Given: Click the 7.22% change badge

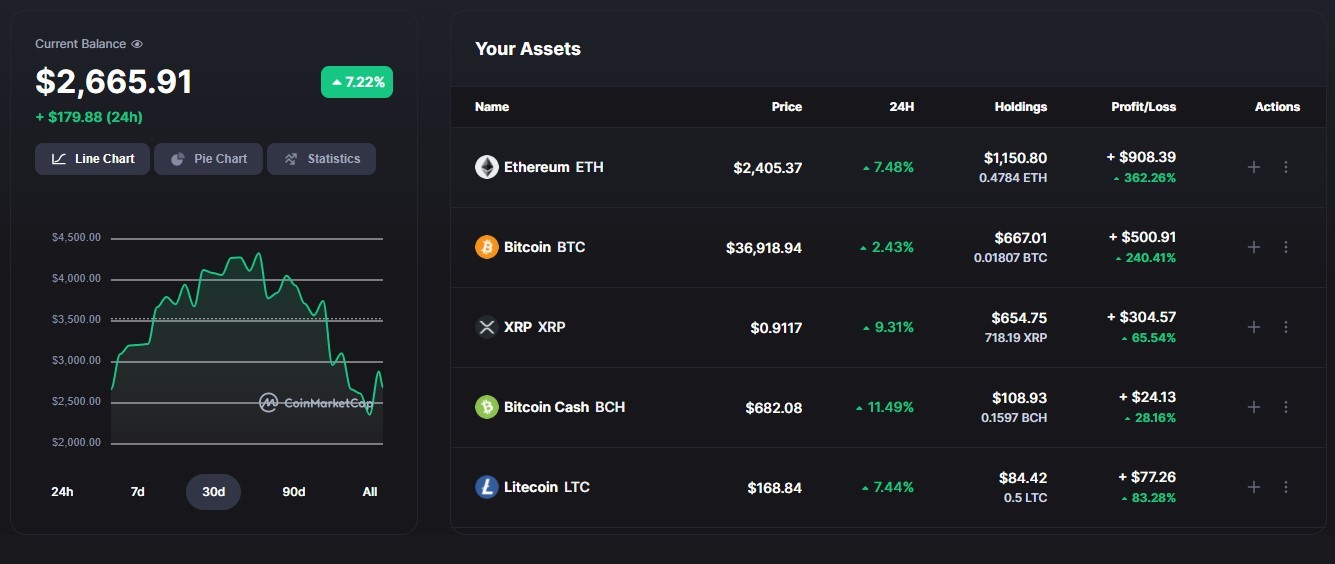Looking at the screenshot, I should (357, 82).
